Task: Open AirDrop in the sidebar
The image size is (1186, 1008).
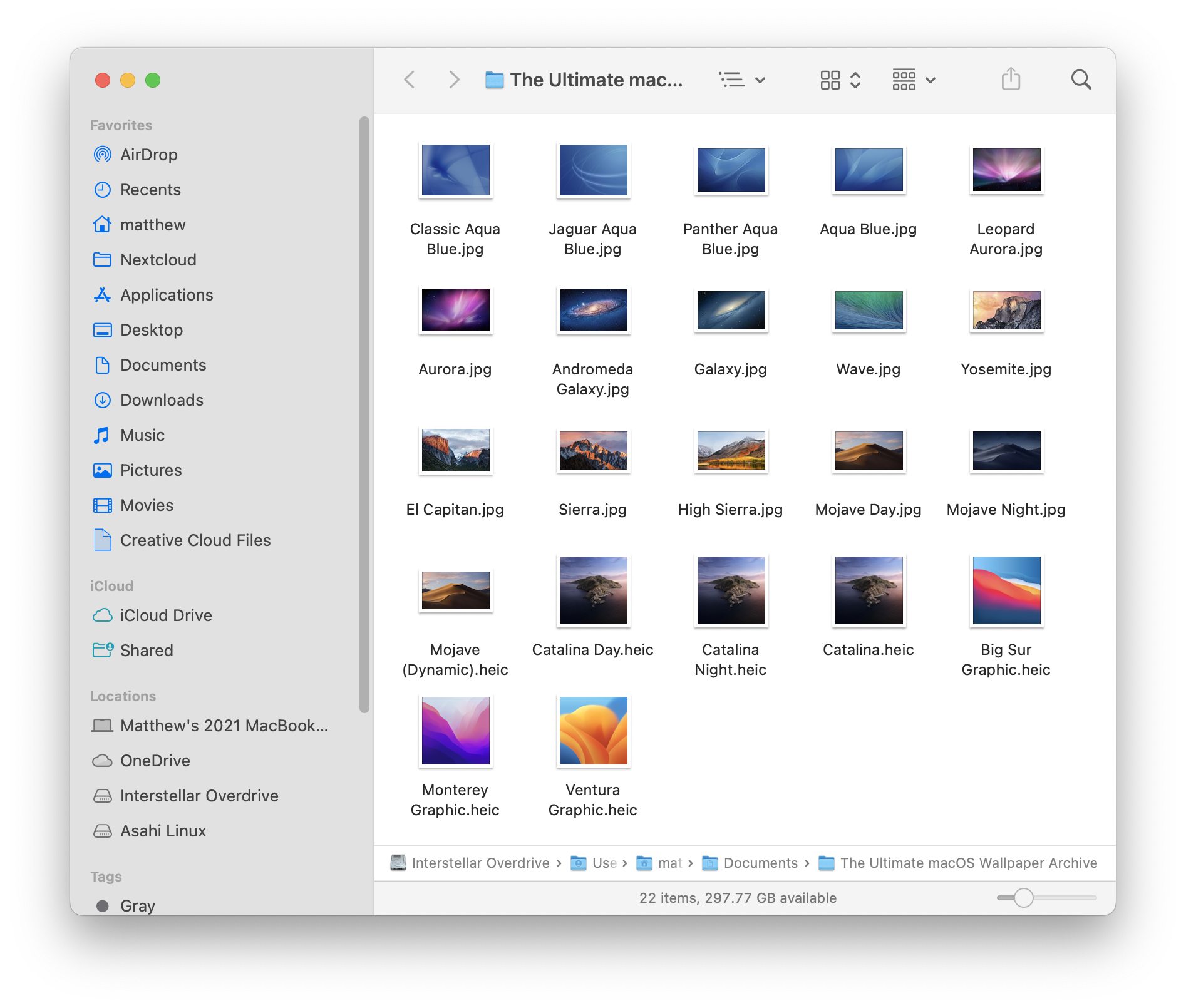Action: coord(148,155)
